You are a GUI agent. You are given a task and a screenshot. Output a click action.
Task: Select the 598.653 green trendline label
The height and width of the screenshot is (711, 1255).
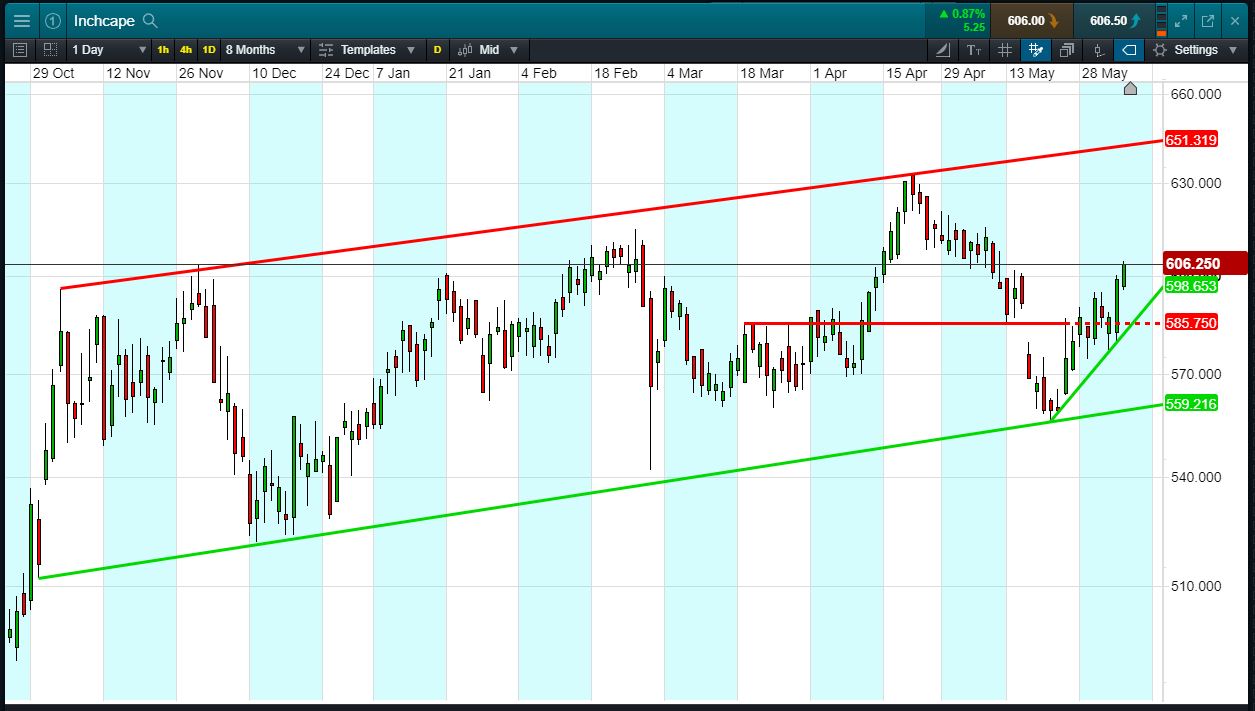(1192, 286)
